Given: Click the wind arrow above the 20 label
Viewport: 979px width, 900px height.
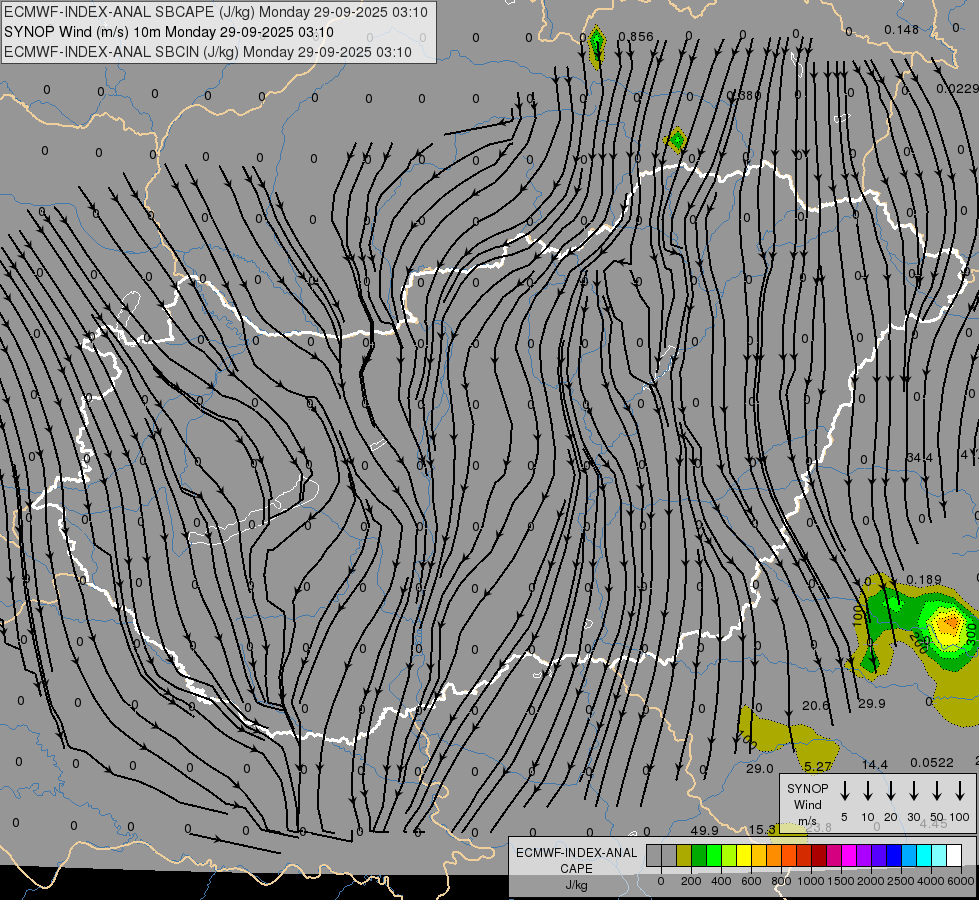Looking at the screenshot, I should (x=891, y=791).
